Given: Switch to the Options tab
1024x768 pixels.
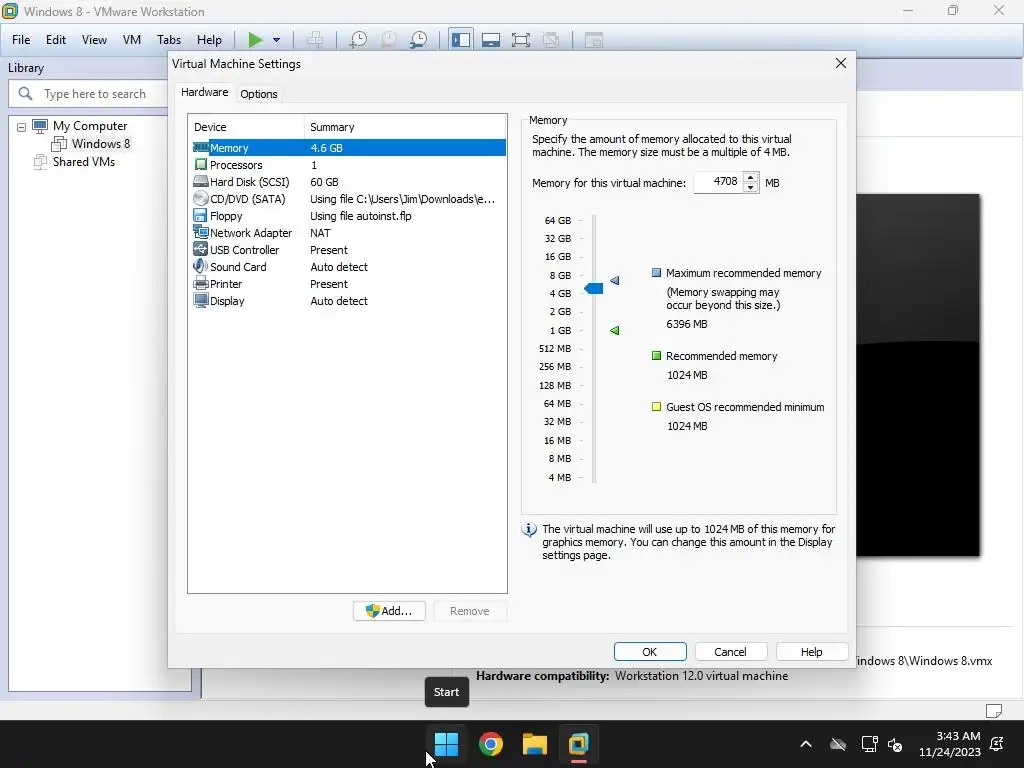Looking at the screenshot, I should coord(259,94).
